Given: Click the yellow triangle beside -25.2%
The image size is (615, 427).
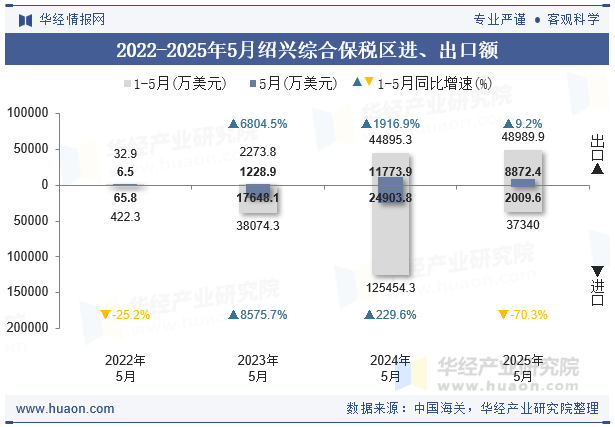Looking at the screenshot, I should 105,314.
